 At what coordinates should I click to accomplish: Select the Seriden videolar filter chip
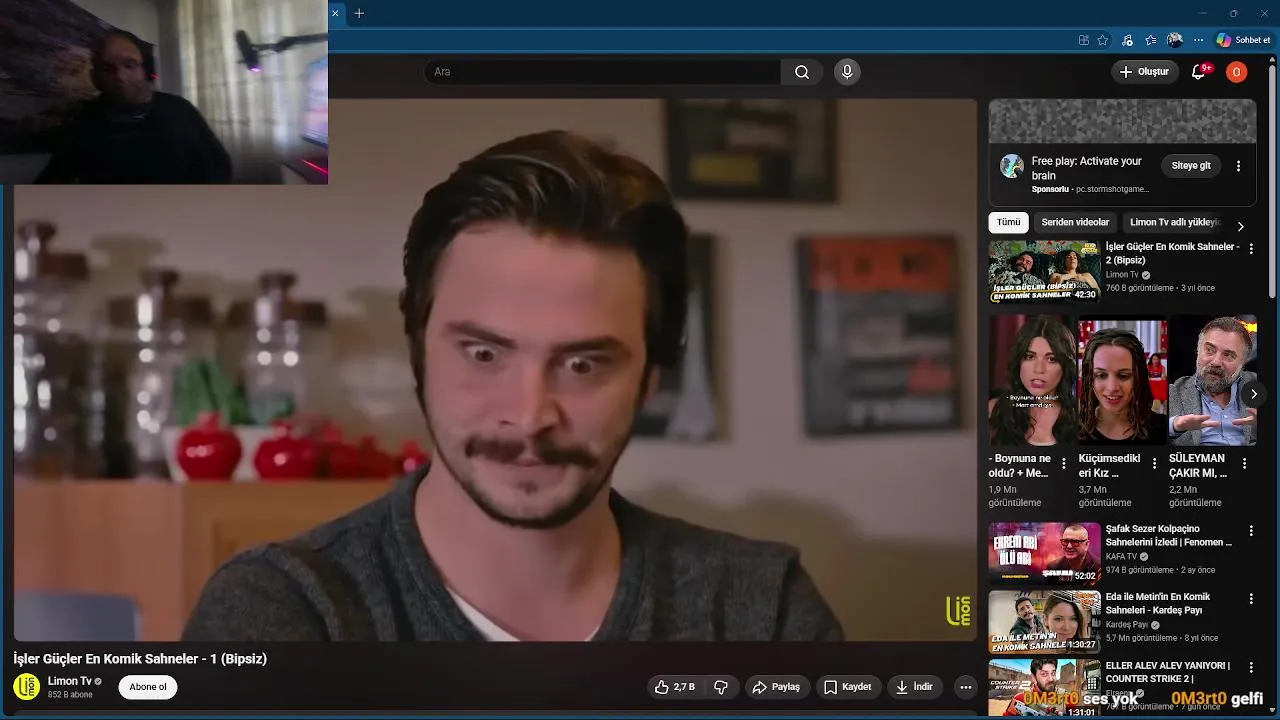(1075, 222)
